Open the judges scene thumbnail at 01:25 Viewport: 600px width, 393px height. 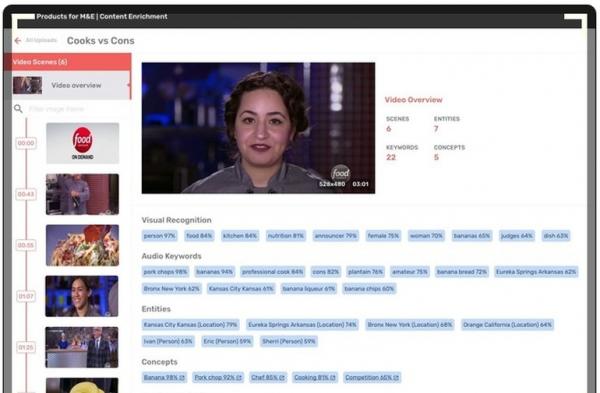pyautogui.click(x=82, y=347)
